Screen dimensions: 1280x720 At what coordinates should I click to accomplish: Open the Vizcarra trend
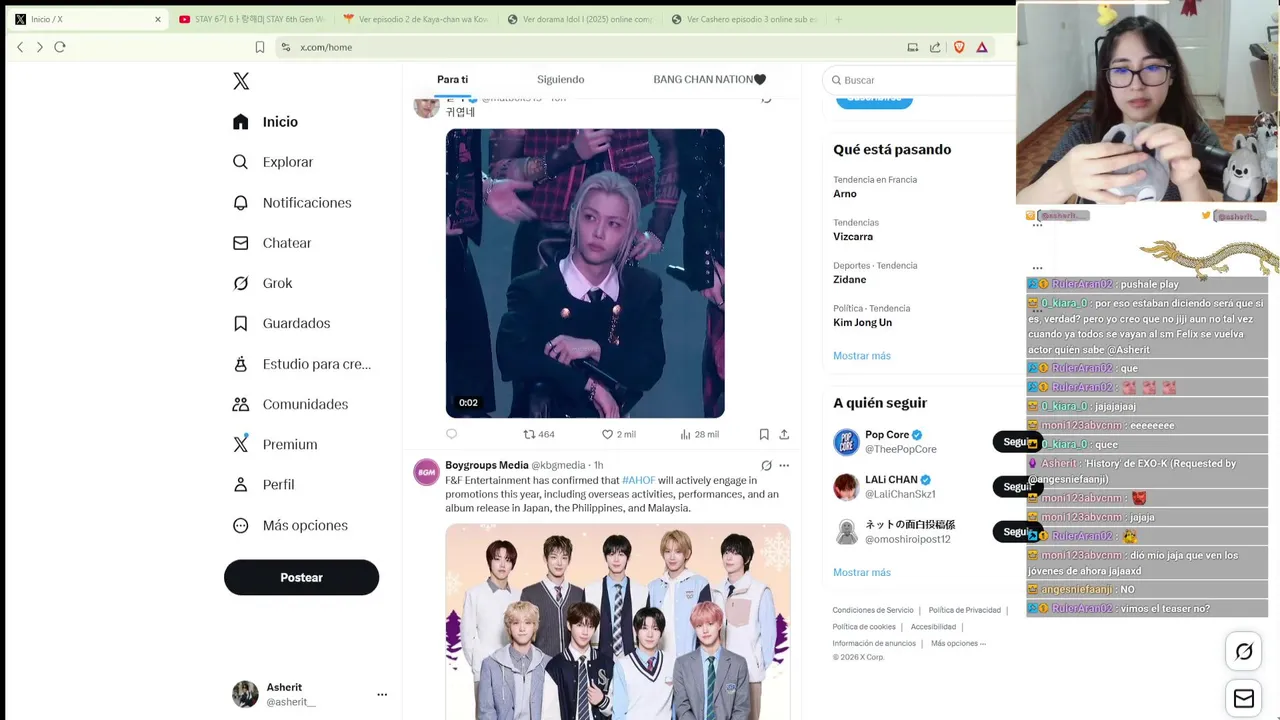coord(853,237)
